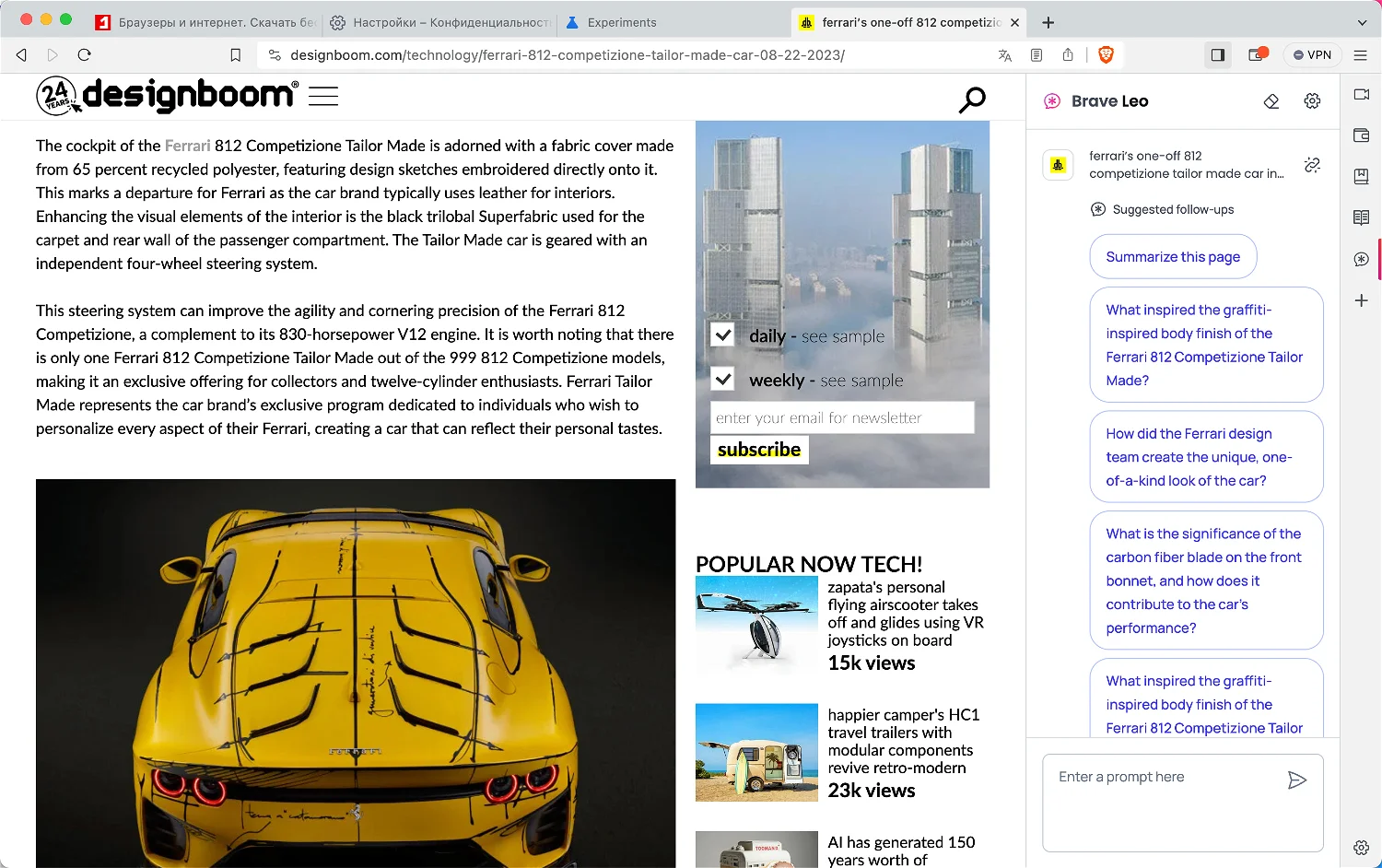Uncheck the weekly newsletter checkbox
1382x868 pixels.
coord(723,379)
